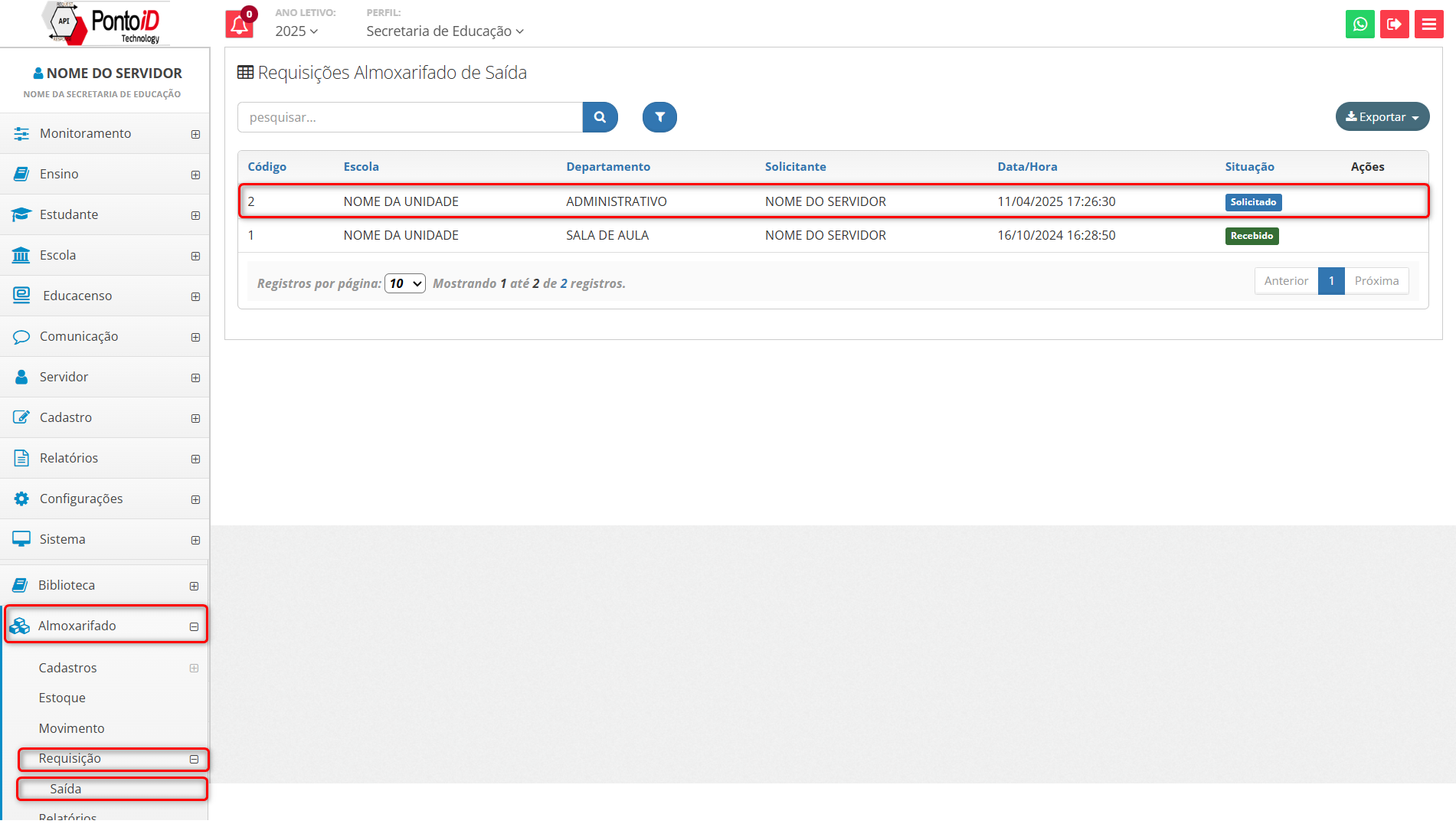Sort table by Código column
1456x824 pixels.
pyautogui.click(x=267, y=166)
